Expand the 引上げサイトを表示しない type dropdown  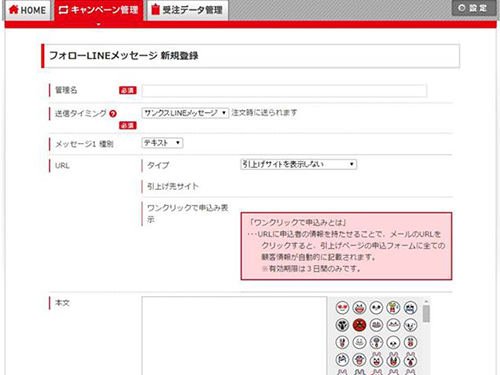pos(299,164)
